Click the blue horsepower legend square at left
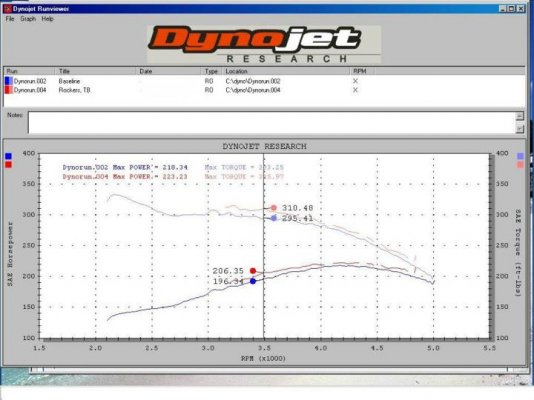 [x=9, y=156]
